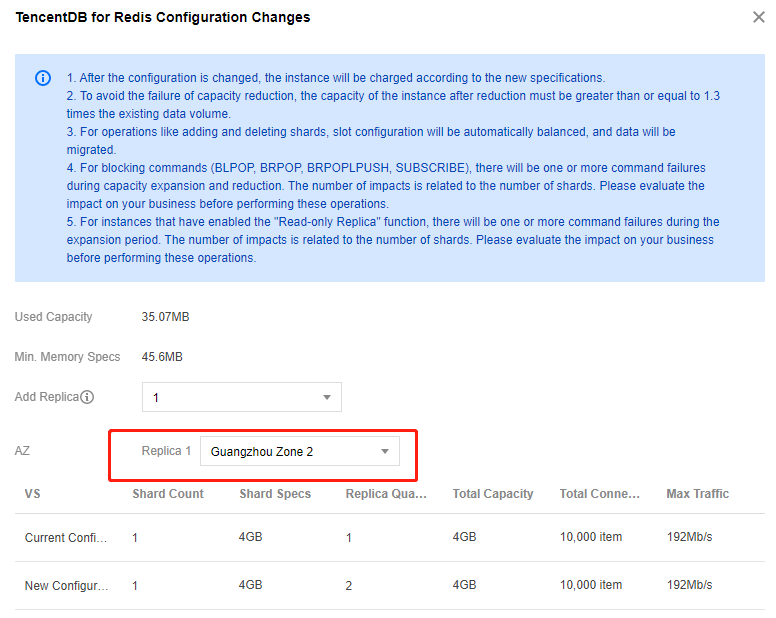Screen dimensions: 776x618
Task: Click the truncated Total Conne... column header
Action: pos(600,494)
